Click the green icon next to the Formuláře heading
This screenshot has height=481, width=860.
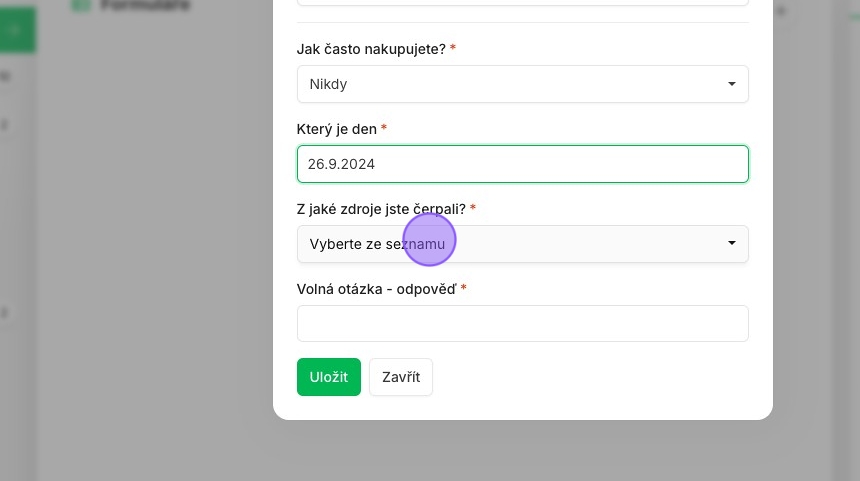click(x=81, y=5)
